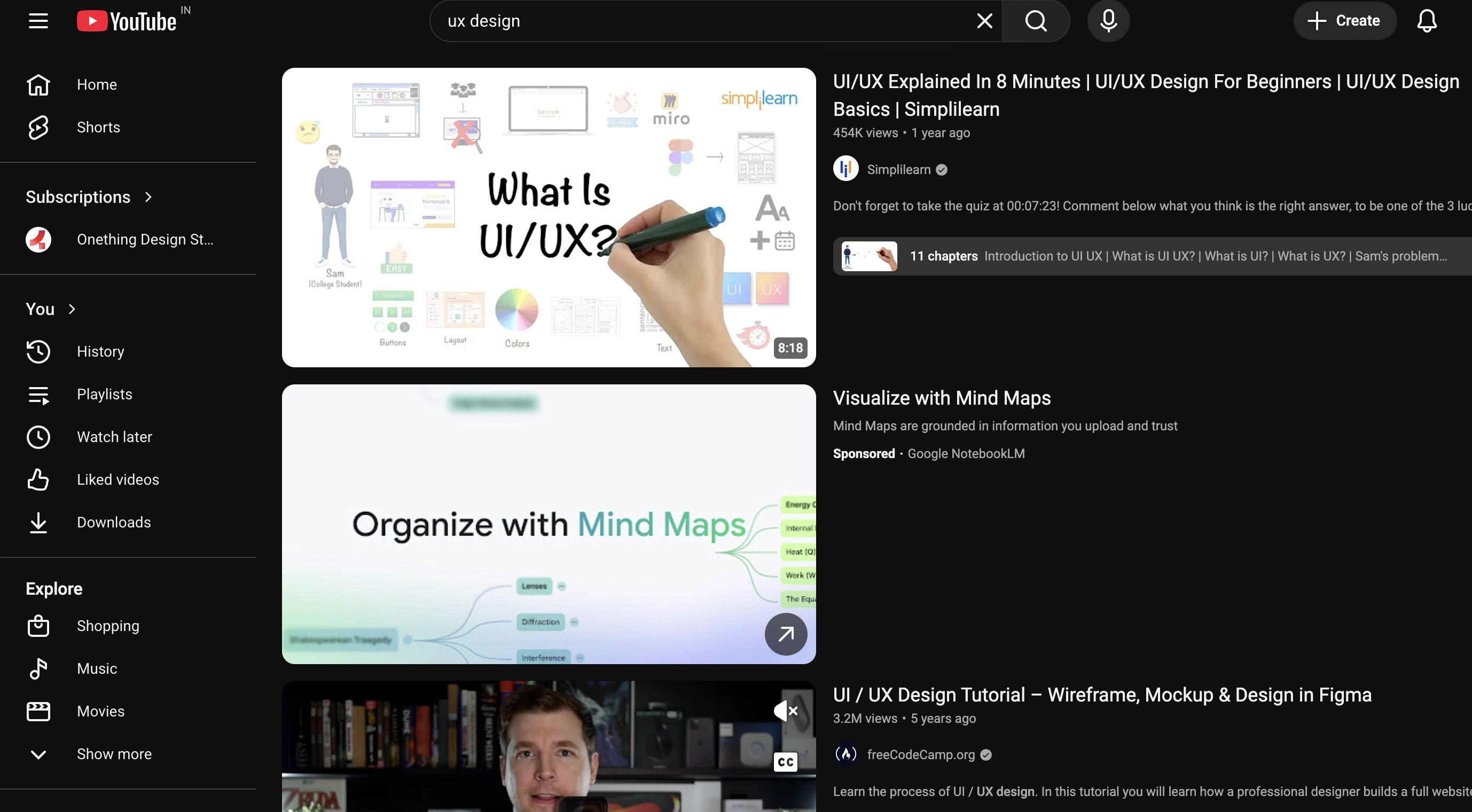Open Simplilearn channel name link
This screenshot has width=1472, height=812.
pyautogui.click(x=899, y=170)
